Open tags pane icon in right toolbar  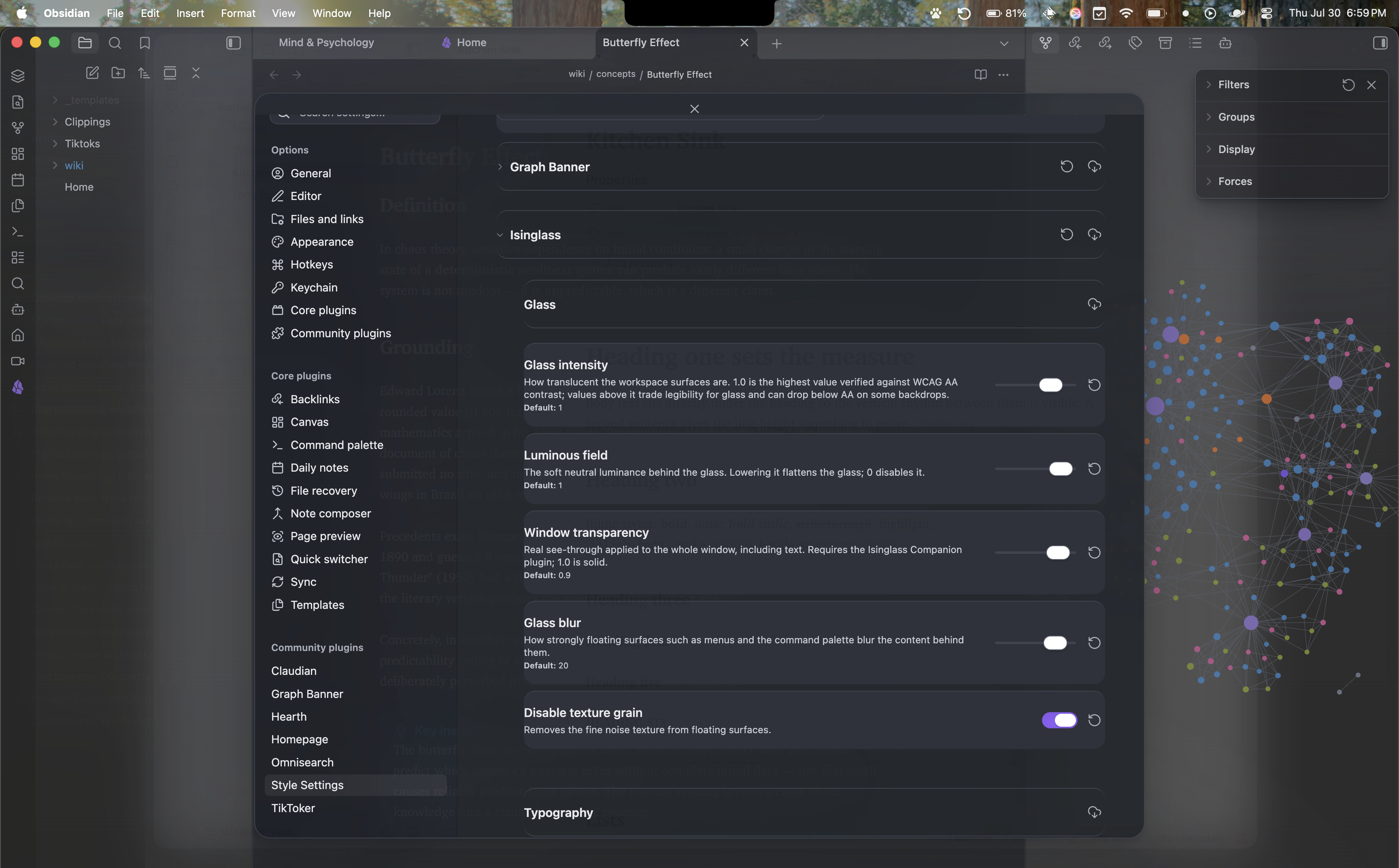(x=1135, y=43)
